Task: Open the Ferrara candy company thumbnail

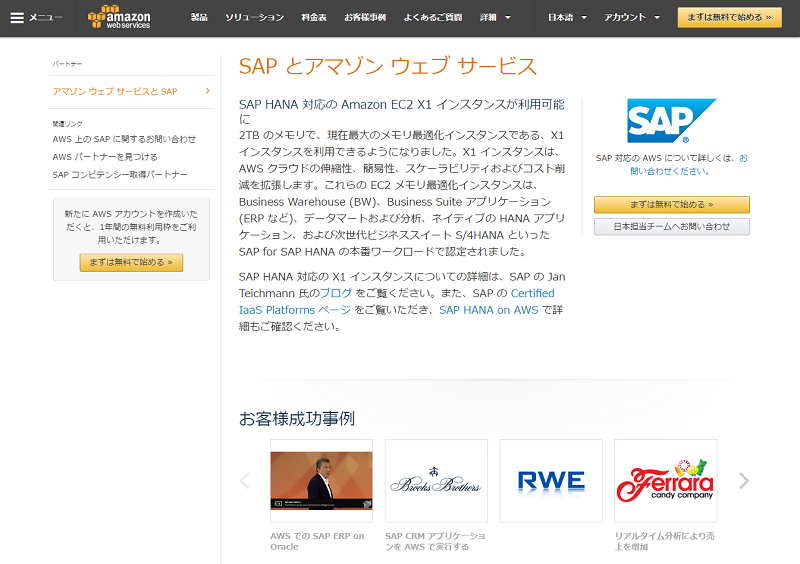Action: coord(666,481)
